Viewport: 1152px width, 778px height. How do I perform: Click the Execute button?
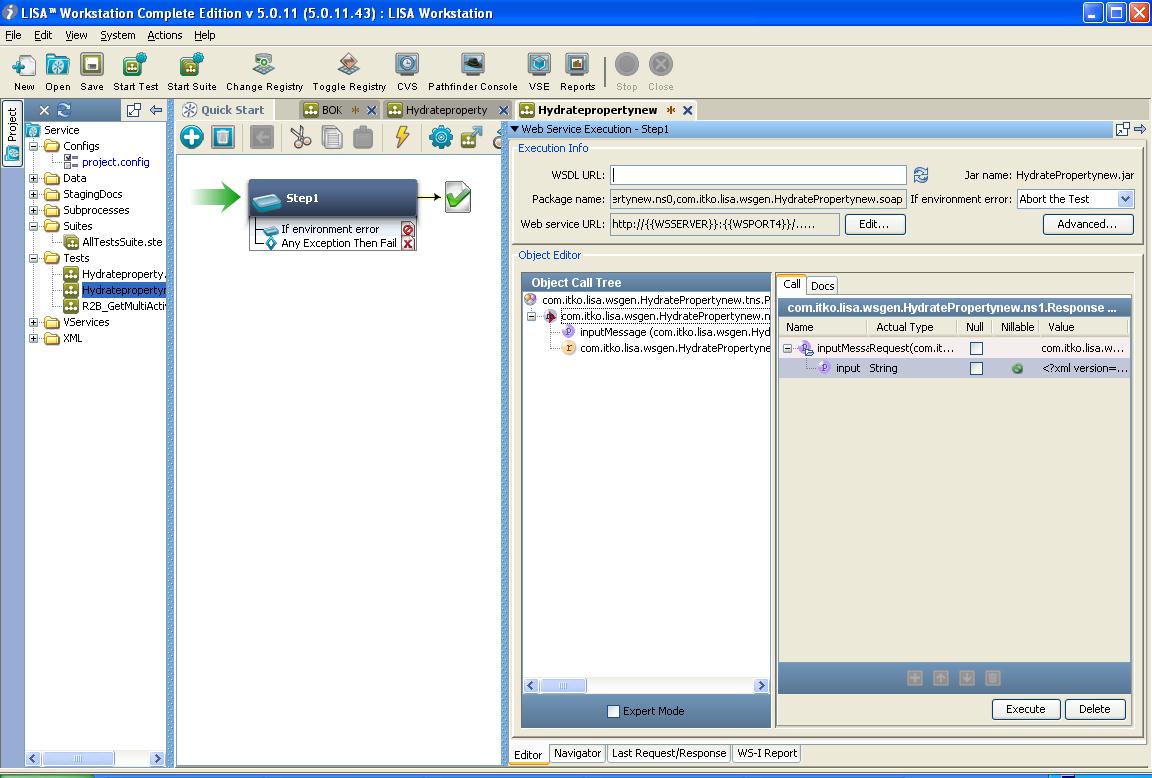(1026, 709)
